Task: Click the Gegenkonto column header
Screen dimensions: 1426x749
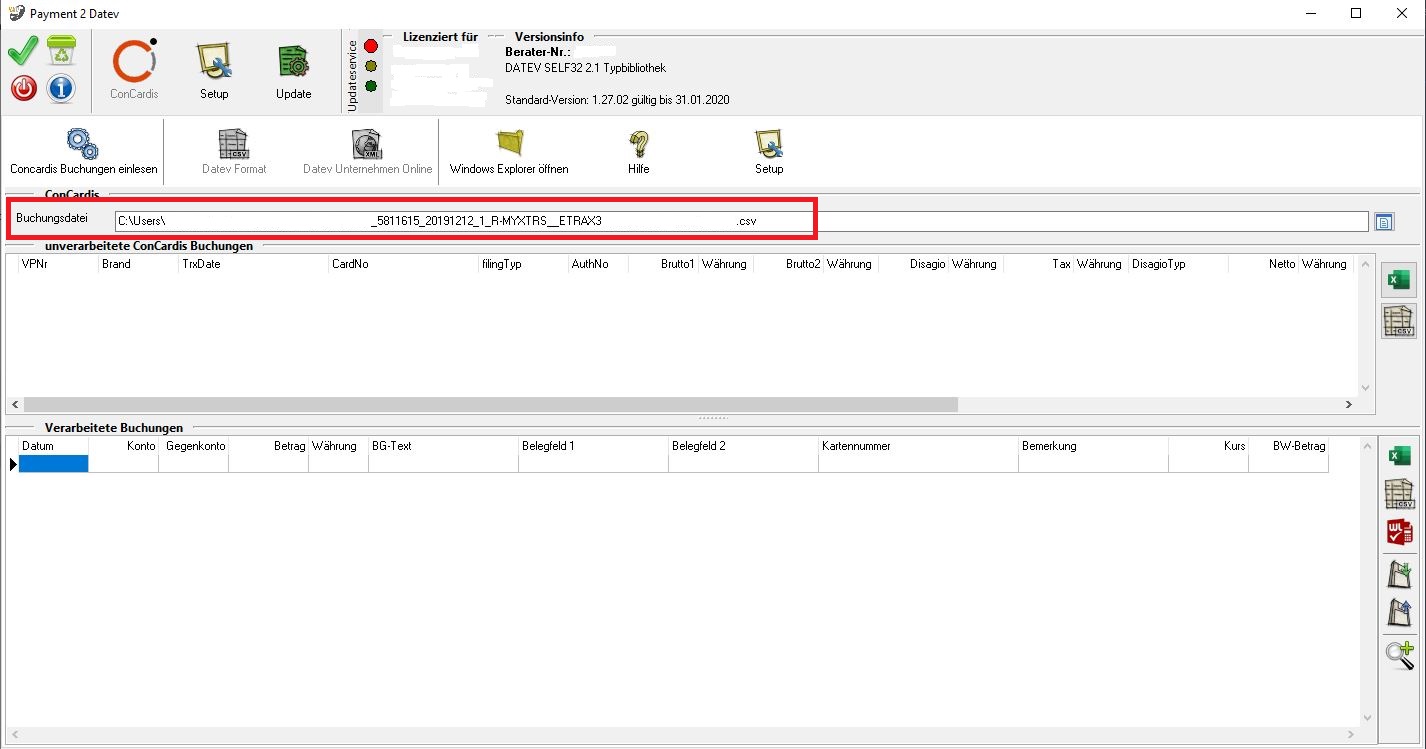Action: [193, 446]
